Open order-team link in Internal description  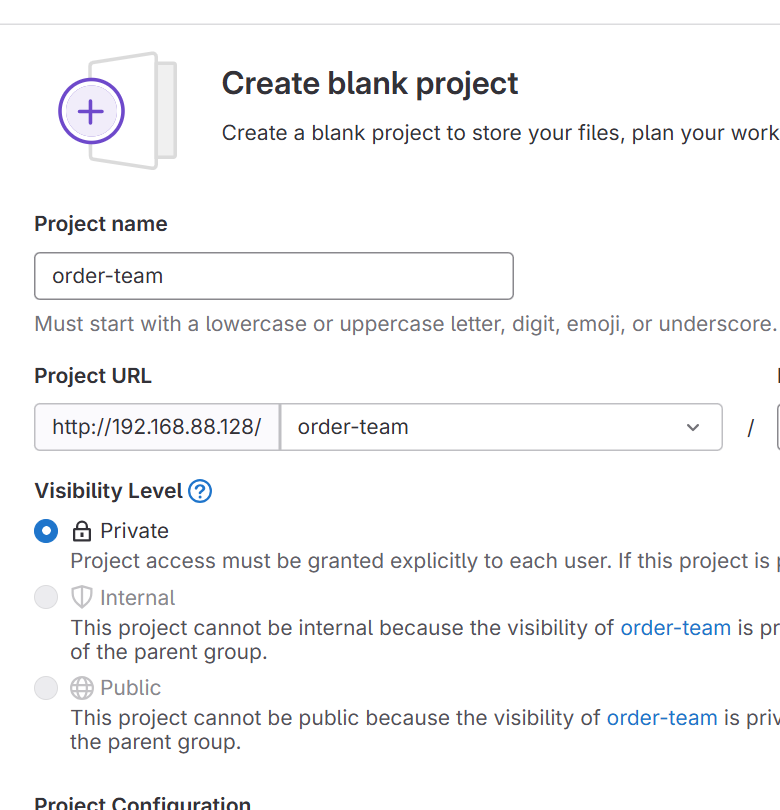pos(675,628)
